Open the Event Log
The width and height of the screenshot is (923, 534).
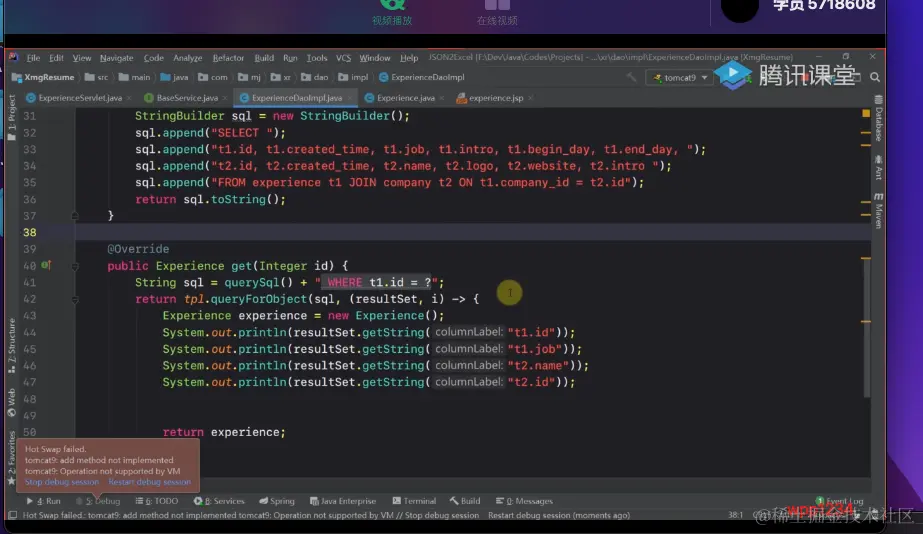(x=839, y=501)
